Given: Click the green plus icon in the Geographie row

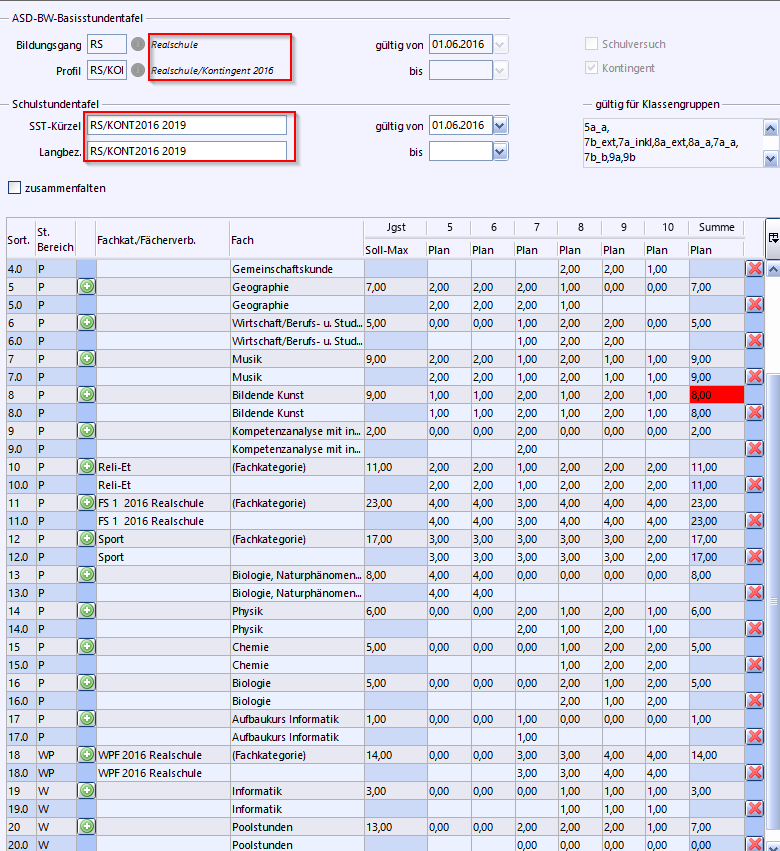Looking at the screenshot, I should 87,287.
